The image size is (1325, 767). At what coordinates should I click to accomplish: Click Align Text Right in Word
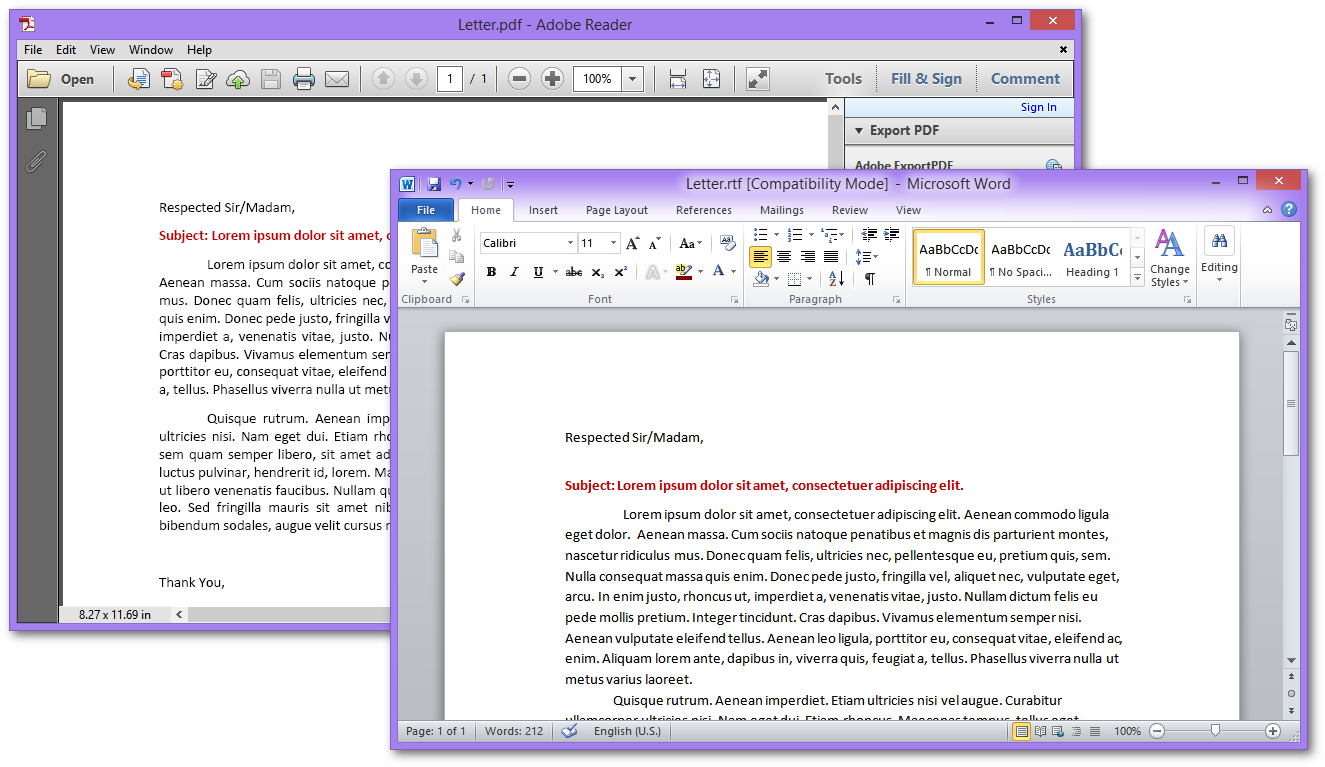(x=807, y=257)
